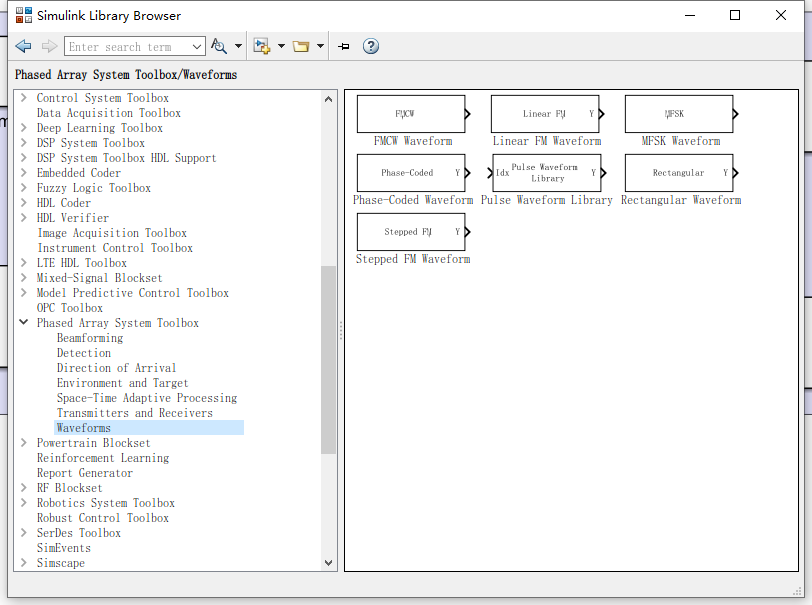Expand Model Predictive Control Toolbox node

pyautogui.click(x=23, y=293)
